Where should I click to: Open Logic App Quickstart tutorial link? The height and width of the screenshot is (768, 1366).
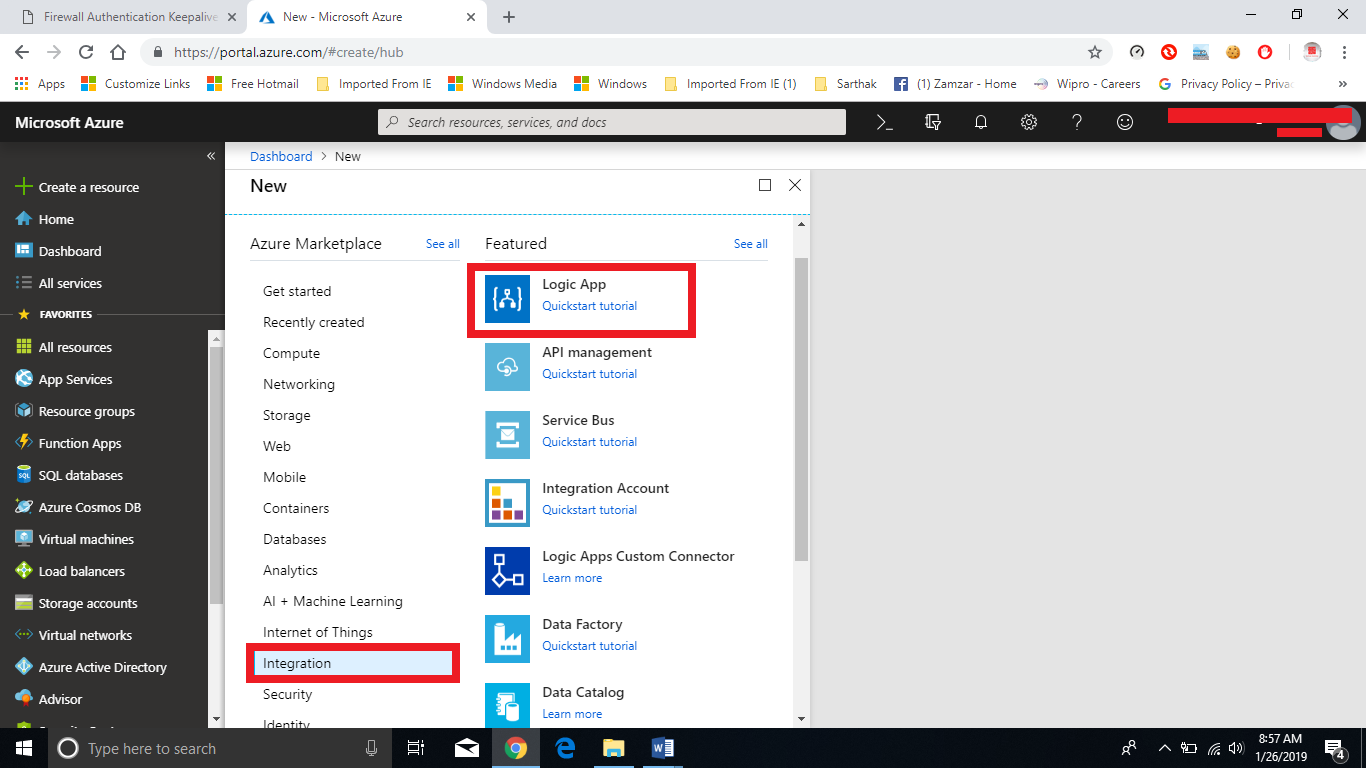tap(590, 306)
